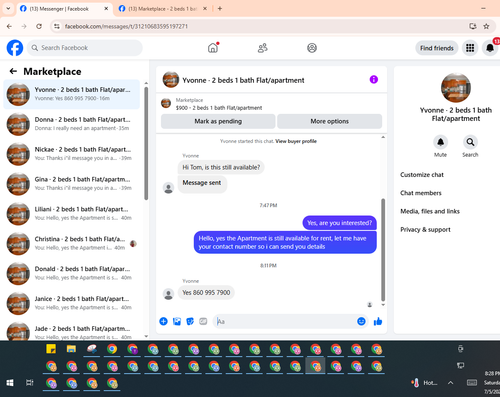
Task: Open the Facebook home logo
Action: coord(15,48)
